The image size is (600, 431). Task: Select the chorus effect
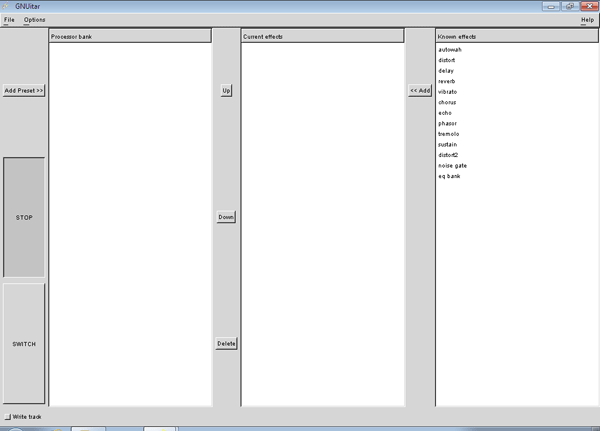[x=448, y=102]
